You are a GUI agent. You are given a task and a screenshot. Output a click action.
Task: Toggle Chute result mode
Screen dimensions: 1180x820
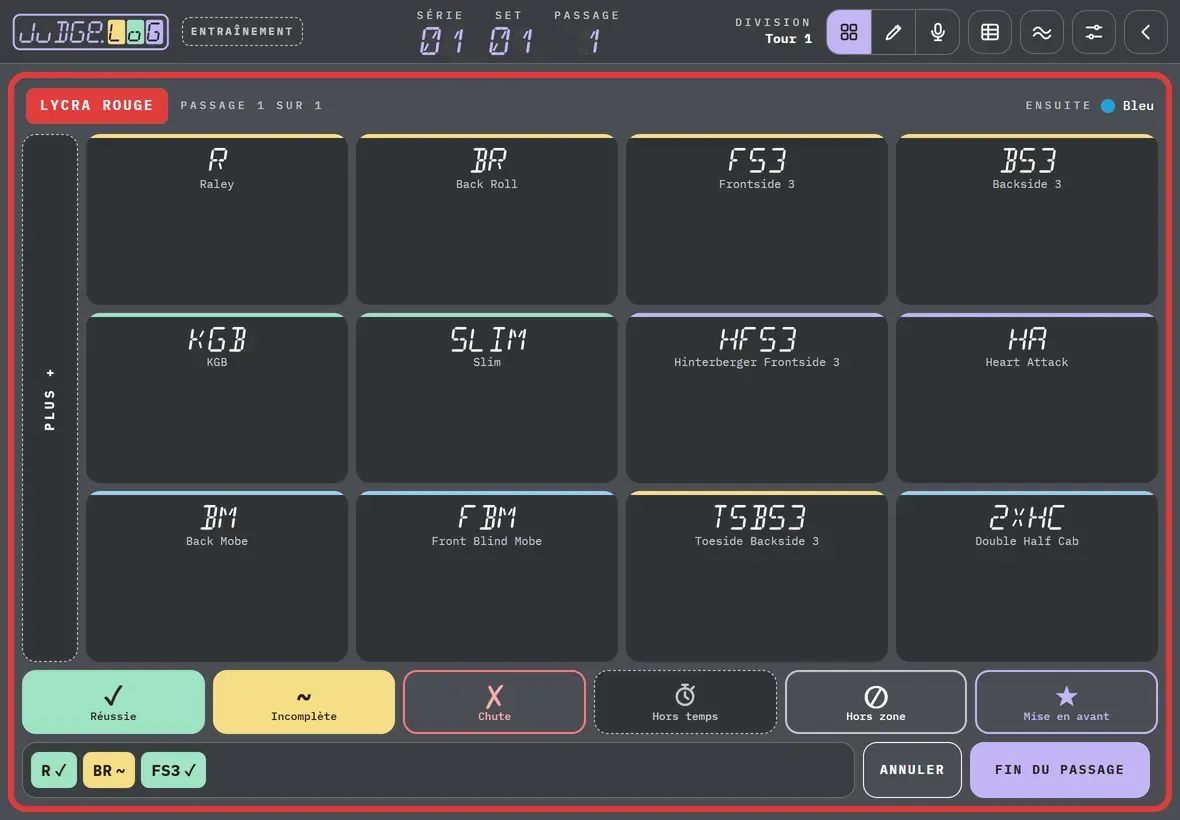click(x=494, y=702)
